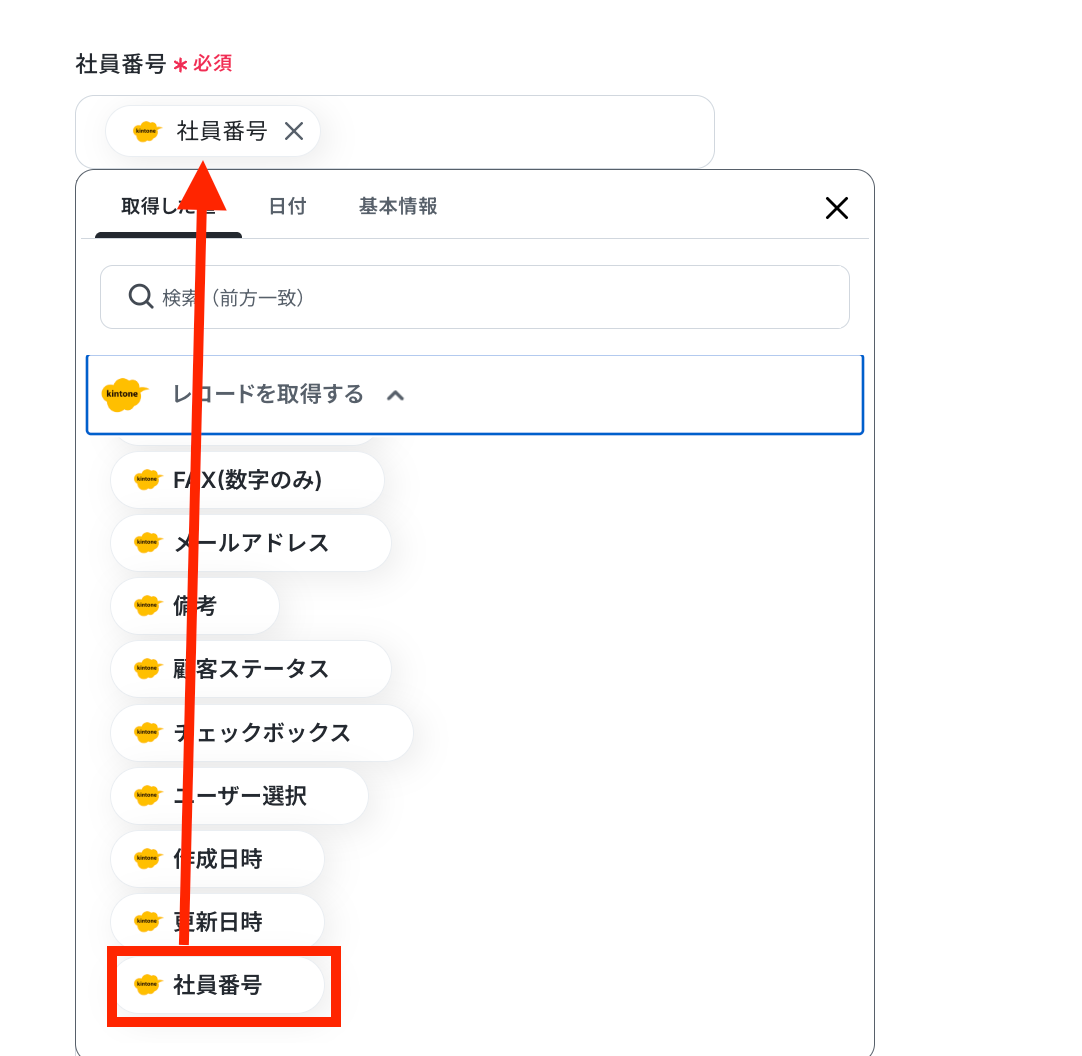Collapse the レコードを取得する header row

[x=475, y=395]
